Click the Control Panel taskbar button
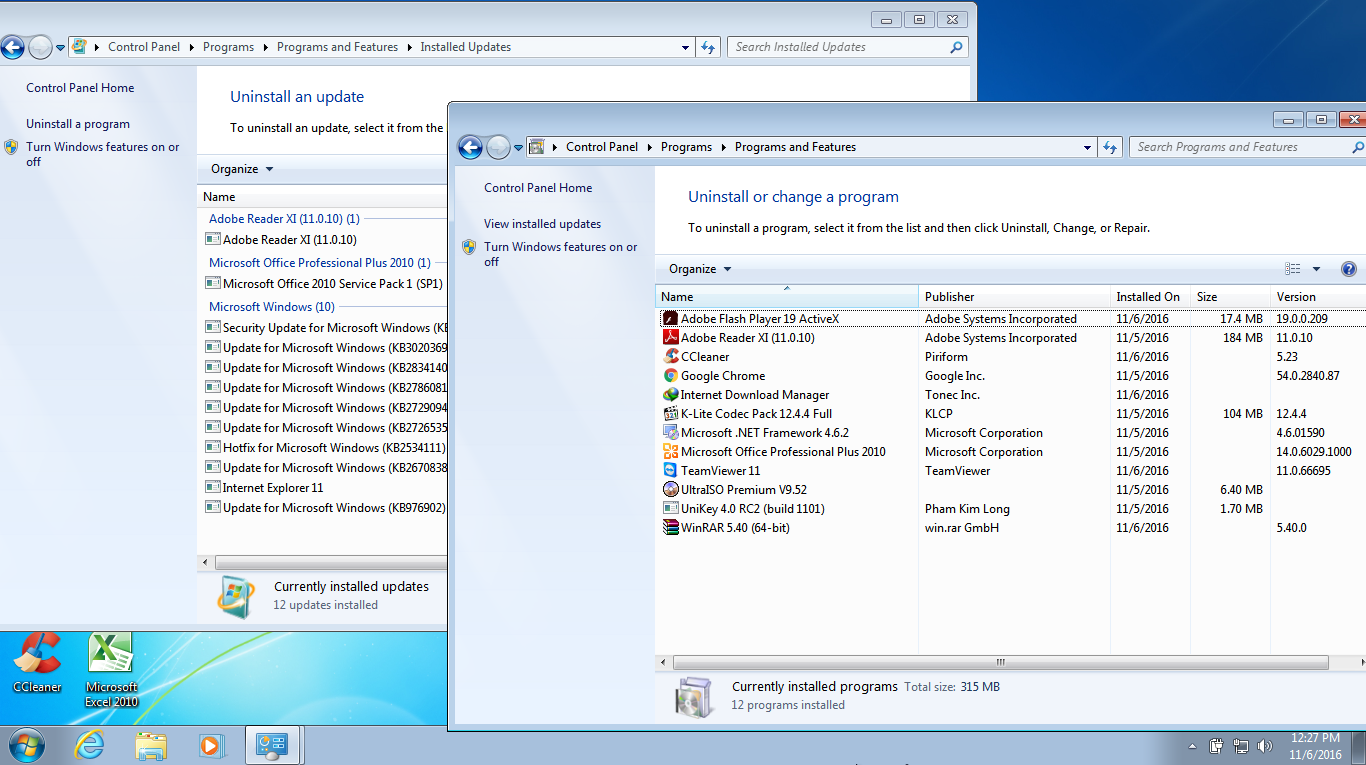This screenshot has width=1366, height=765. tap(273, 745)
